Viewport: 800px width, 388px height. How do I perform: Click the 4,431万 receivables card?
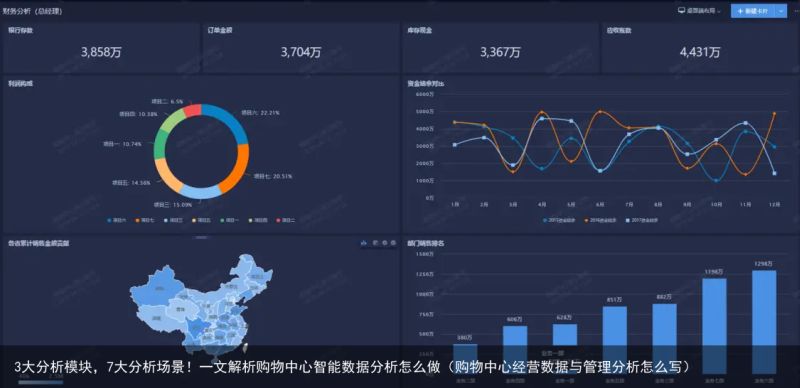pyautogui.click(x=699, y=48)
